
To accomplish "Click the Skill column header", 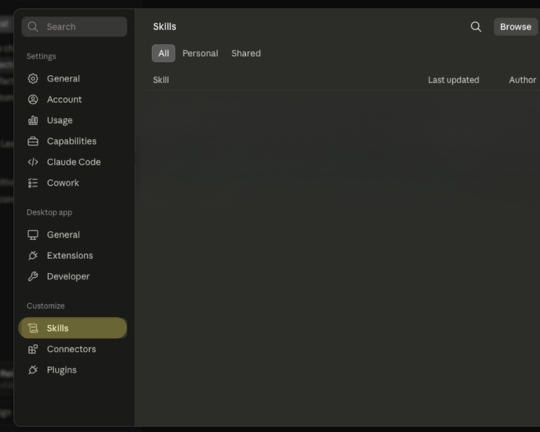I will pyautogui.click(x=161, y=80).
